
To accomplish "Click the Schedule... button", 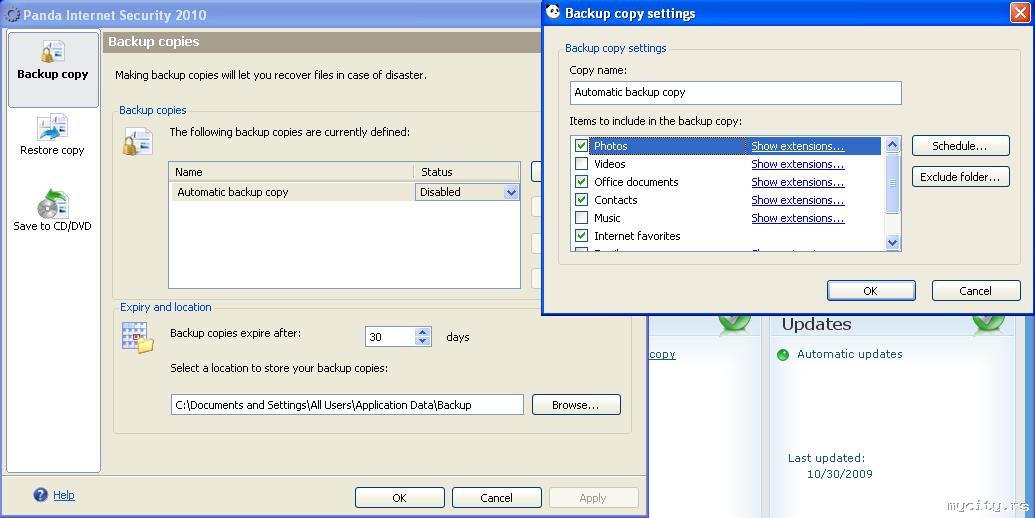I will tap(960, 146).
